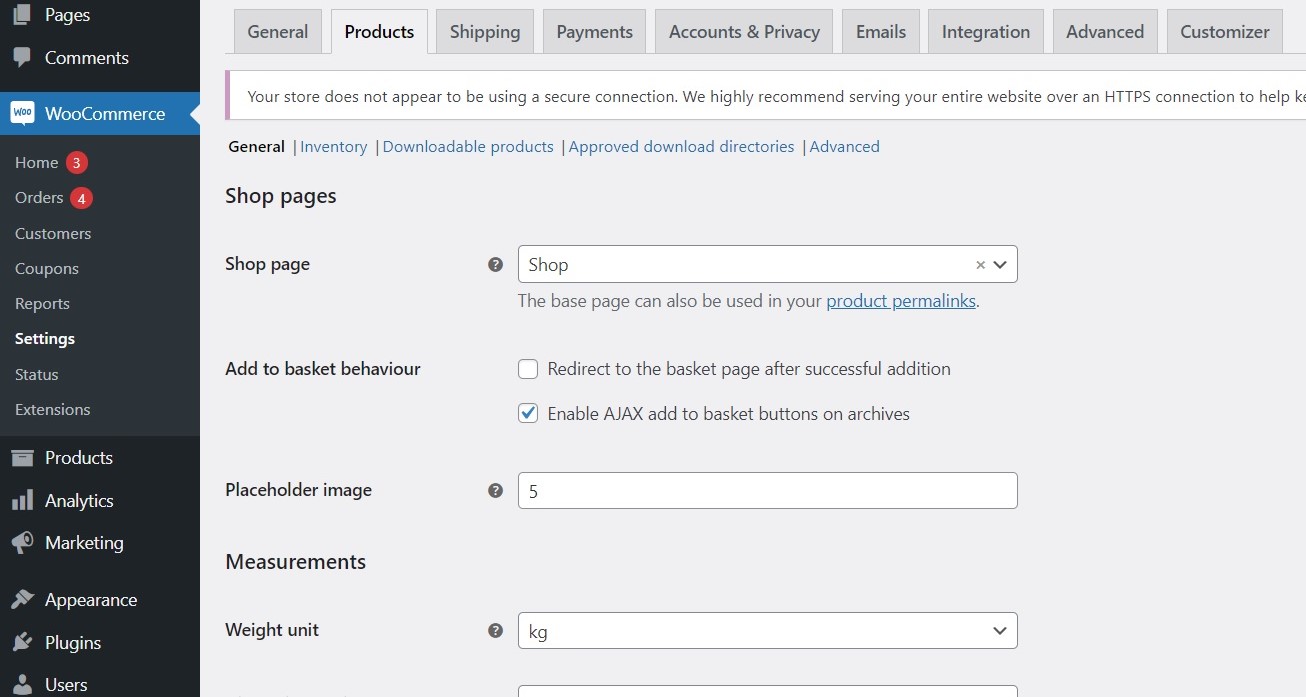The height and width of the screenshot is (697, 1306).
Task: Open Reports in WooCommerce submenu
Action: pos(42,304)
